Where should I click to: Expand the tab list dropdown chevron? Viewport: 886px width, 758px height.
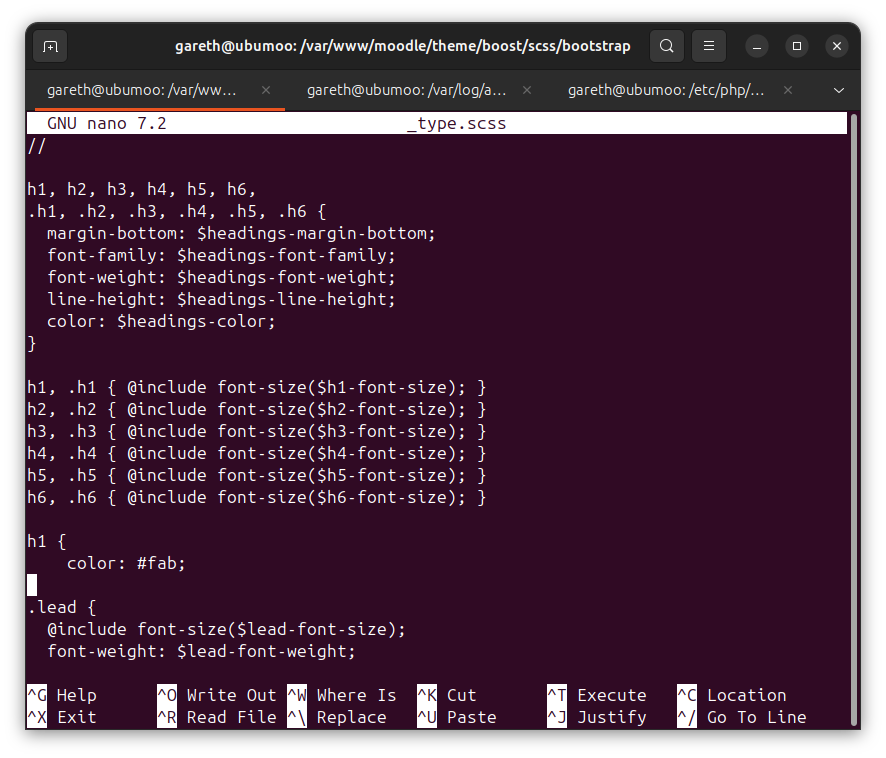click(839, 90)
